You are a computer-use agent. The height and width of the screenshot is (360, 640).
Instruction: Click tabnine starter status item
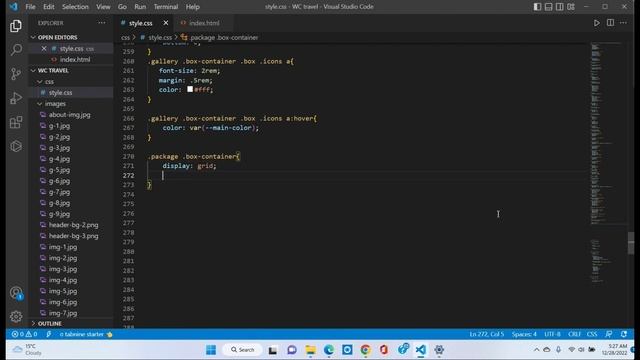86,334
